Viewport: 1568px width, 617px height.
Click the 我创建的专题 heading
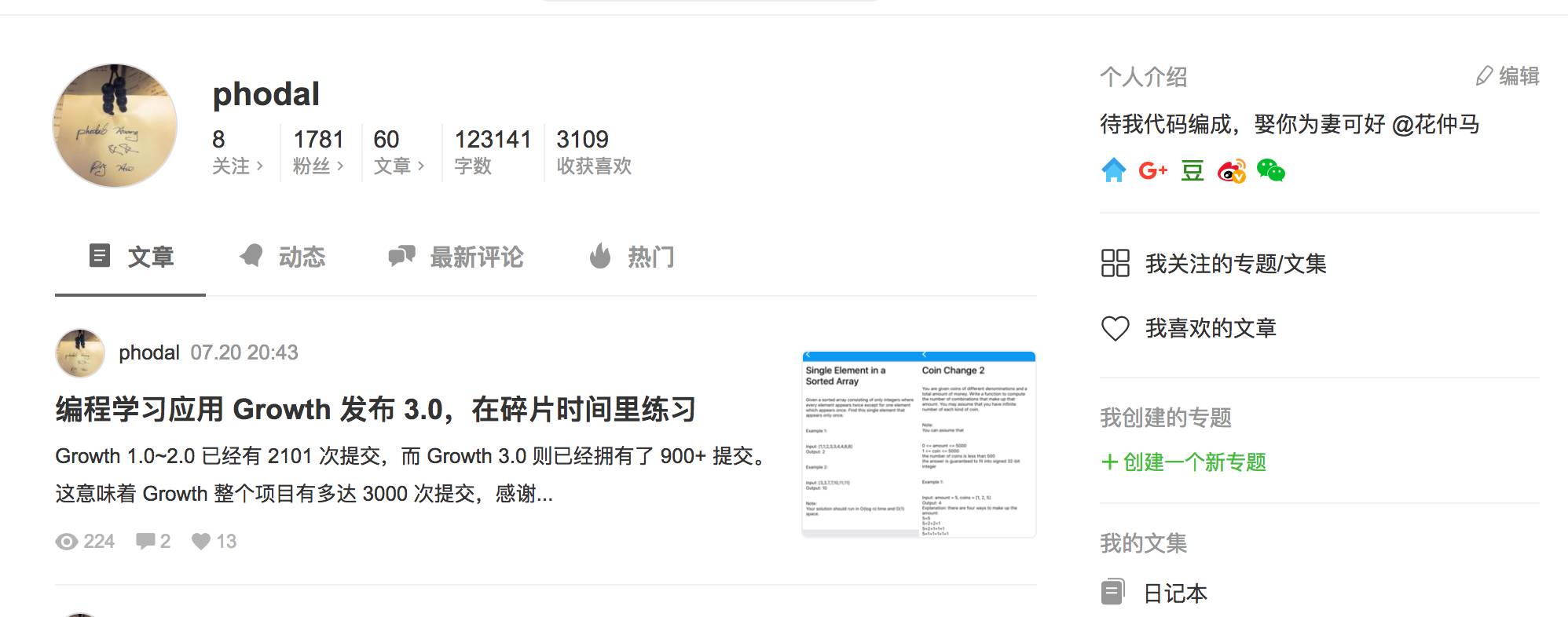(x=1166, y=418)
